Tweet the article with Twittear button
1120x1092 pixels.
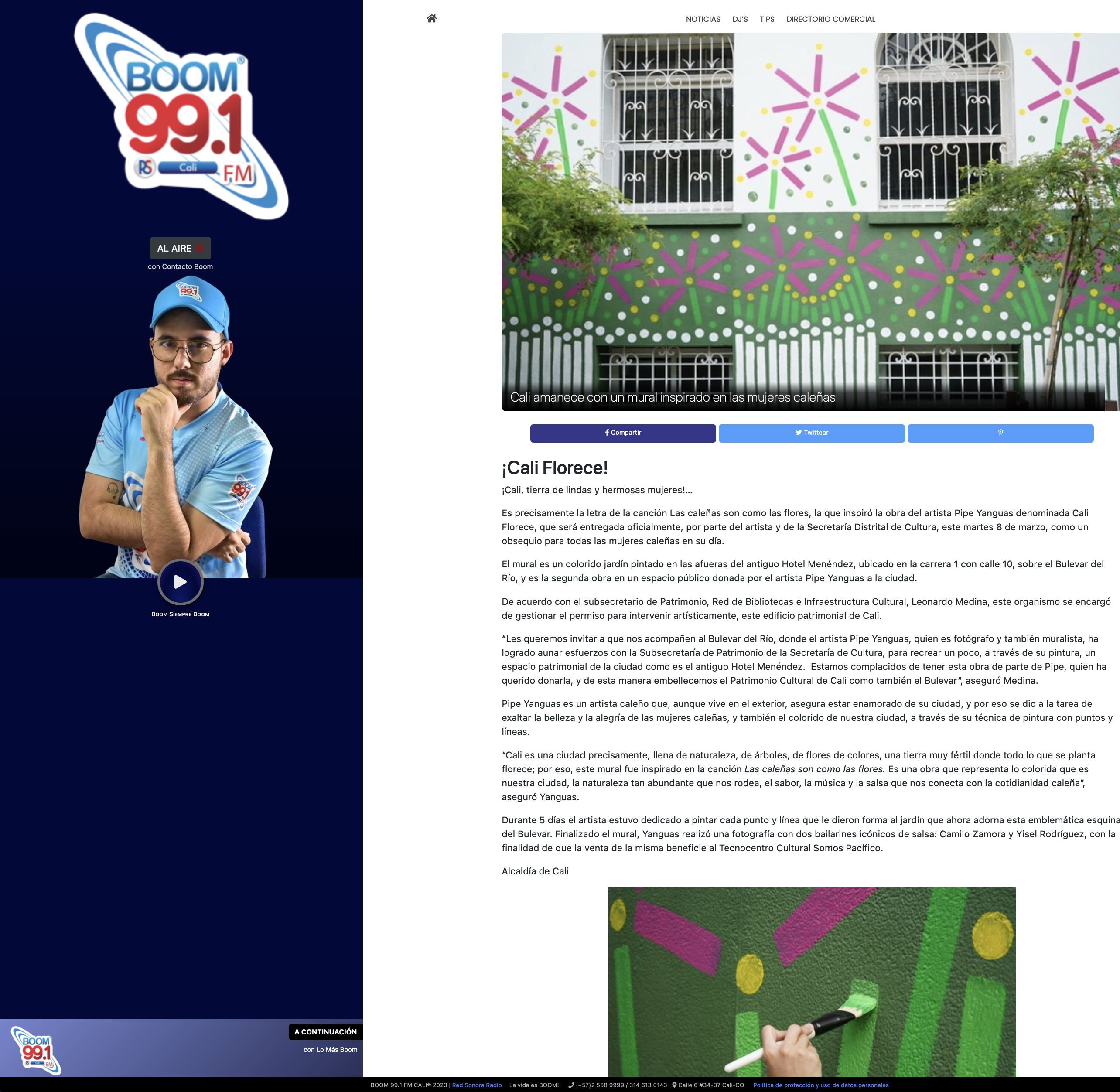pyautogui.click(x=812, y=433)
